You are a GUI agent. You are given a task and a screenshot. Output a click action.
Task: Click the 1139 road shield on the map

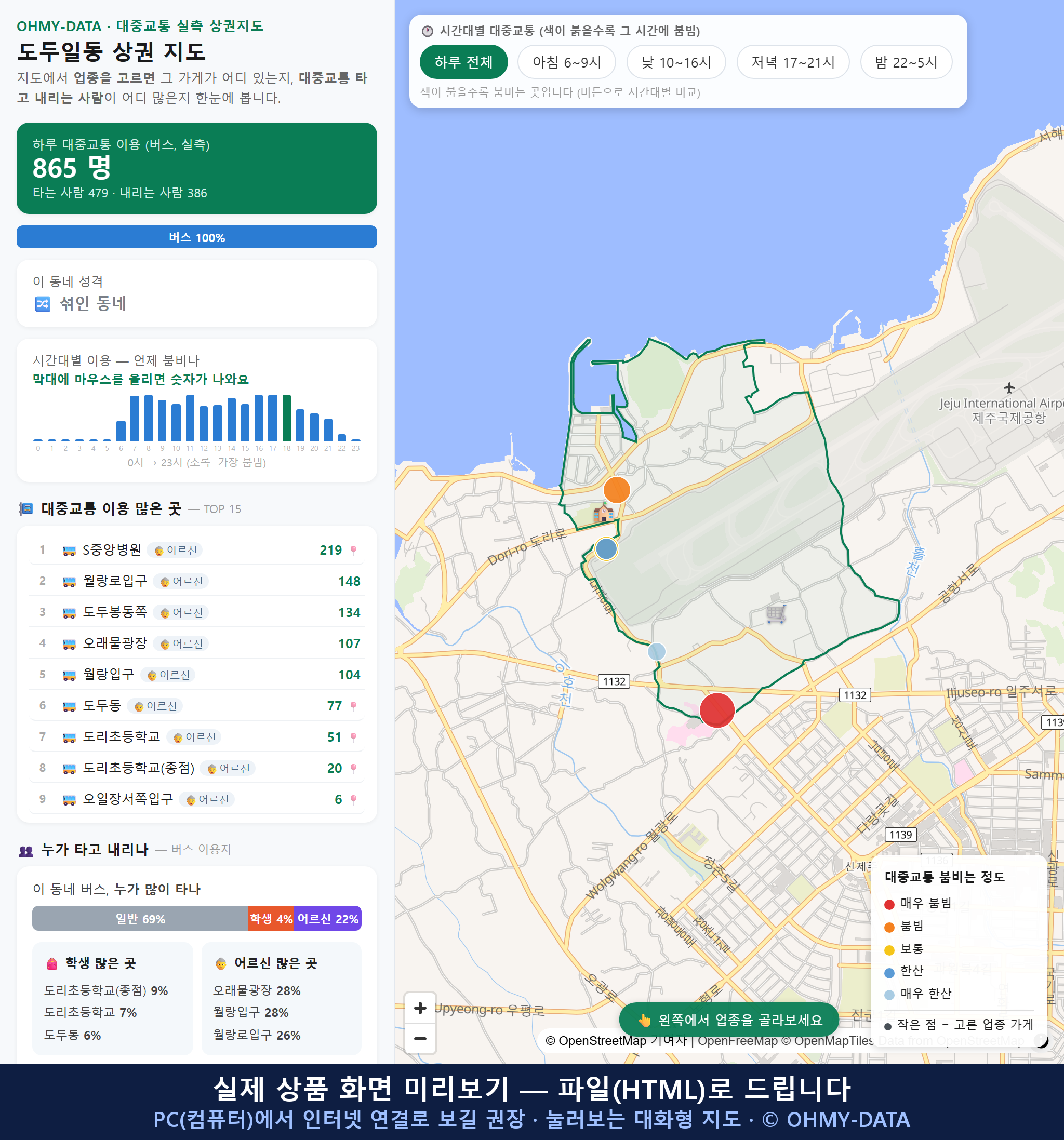click(900, 835)
